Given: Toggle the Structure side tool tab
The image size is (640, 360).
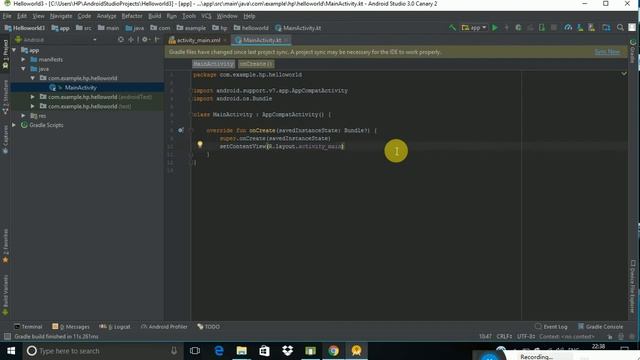Looking at the screenshot, I should point(5,97).
